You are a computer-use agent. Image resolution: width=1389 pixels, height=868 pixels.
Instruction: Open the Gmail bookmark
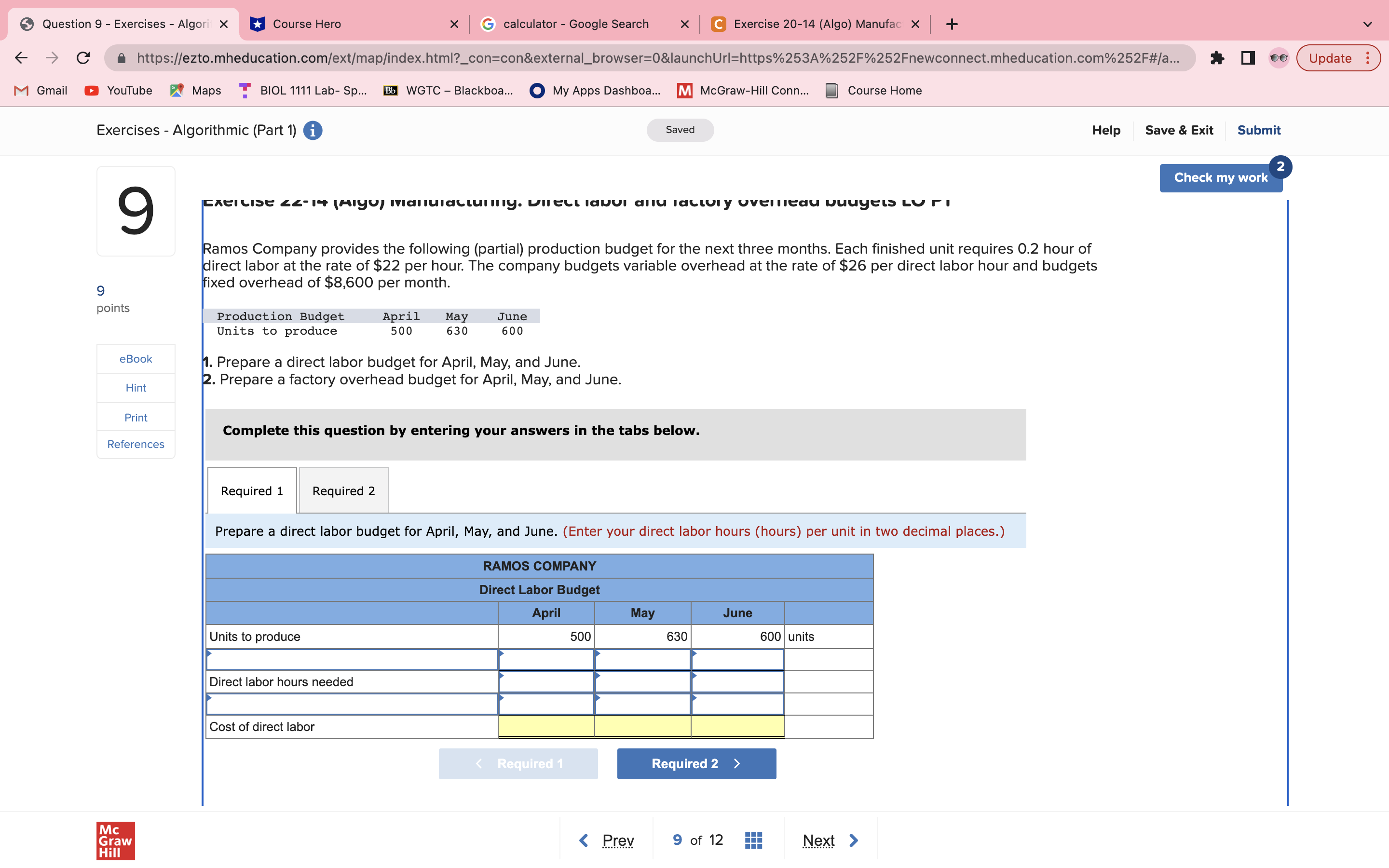pos(40,90)
